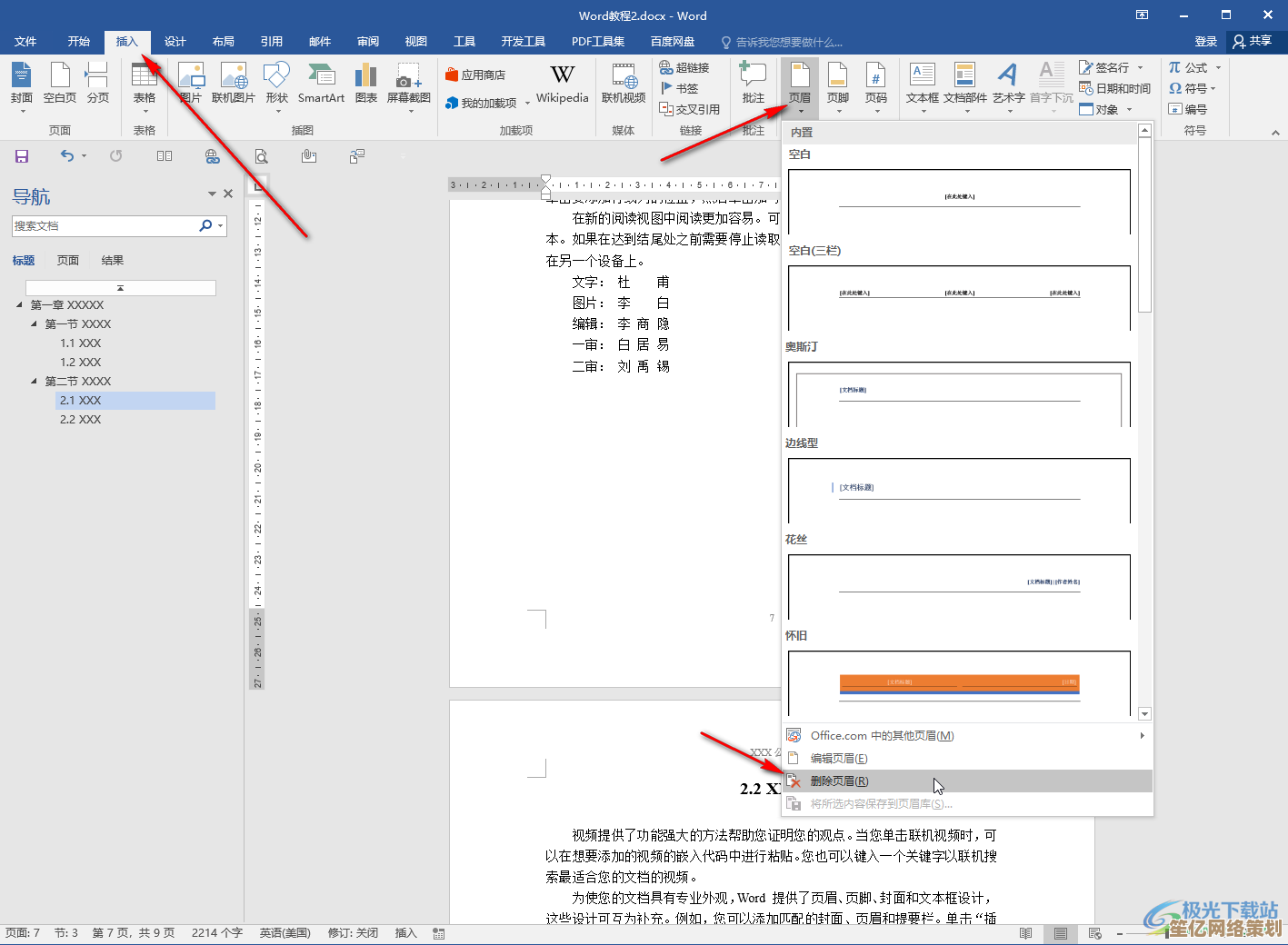Insert 艺术字 WordArt icon
1288x945 pixels.
click(1008, 82)
